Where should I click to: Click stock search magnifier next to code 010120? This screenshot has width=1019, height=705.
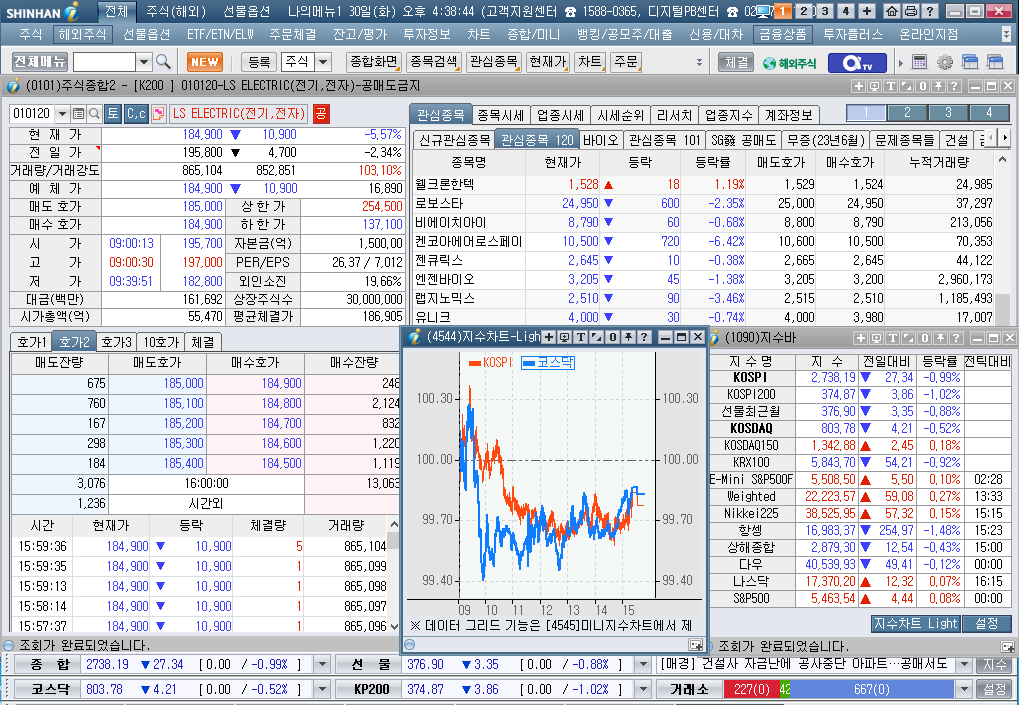coord(94,114)
